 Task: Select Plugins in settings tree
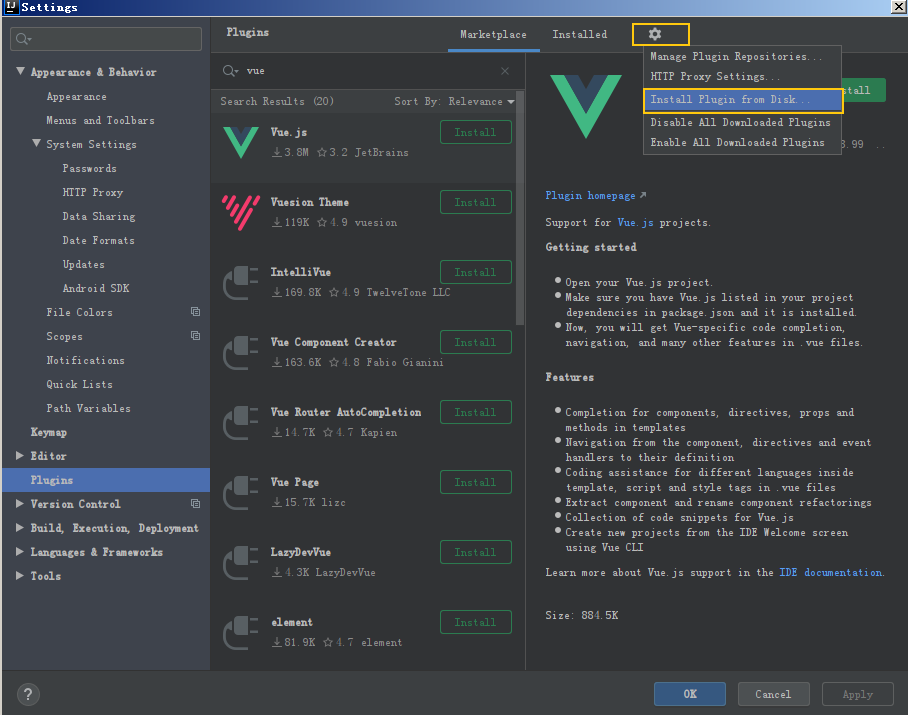pyautogui.click(x=106, y=480)
